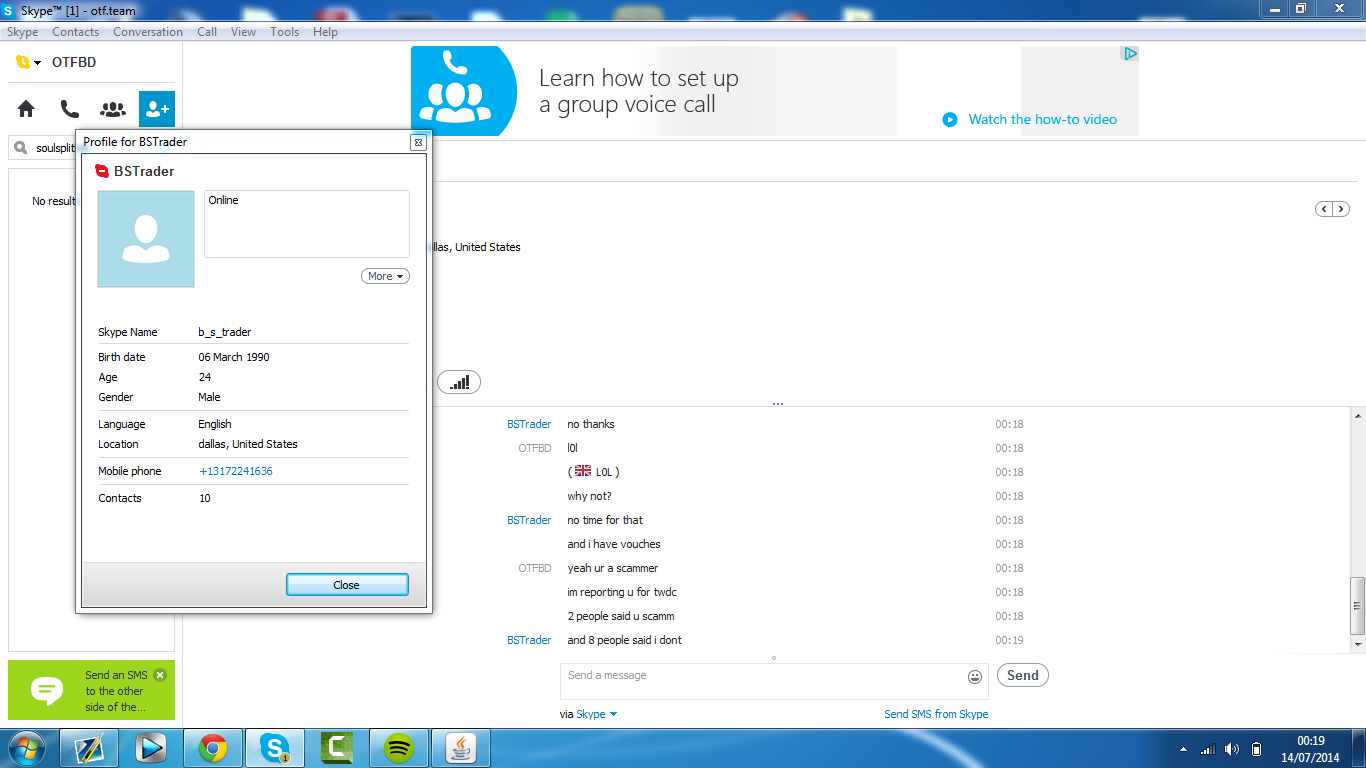Viewport: 1366px width, 768px height.
Task: Open the Conversation menu
Action: [x=148, y=32]
